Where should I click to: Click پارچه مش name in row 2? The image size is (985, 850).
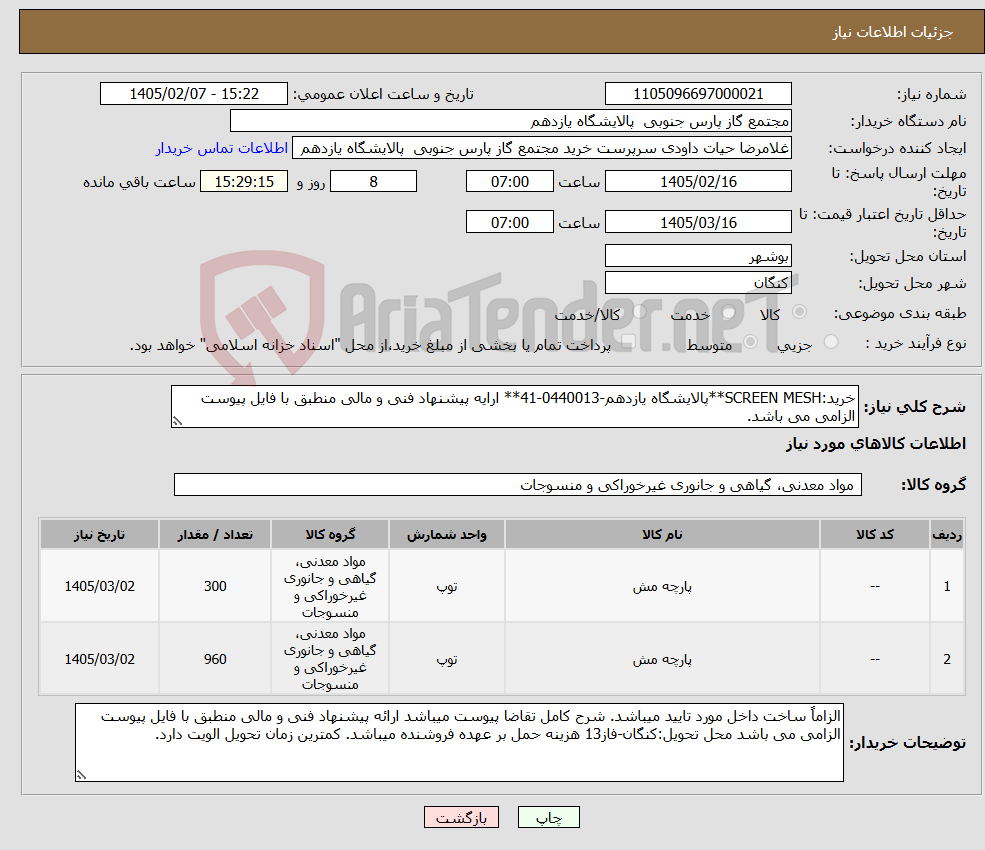point(662,660)
